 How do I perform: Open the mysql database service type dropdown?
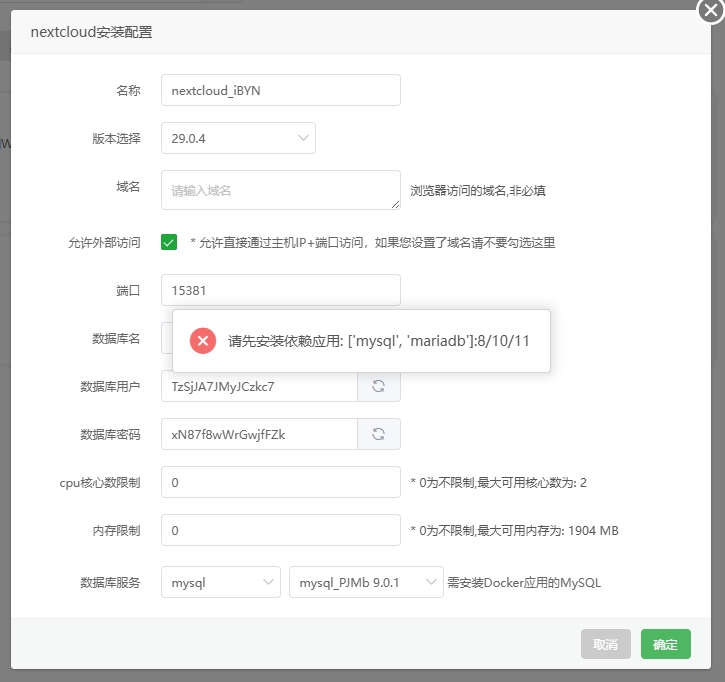point(221,582)
